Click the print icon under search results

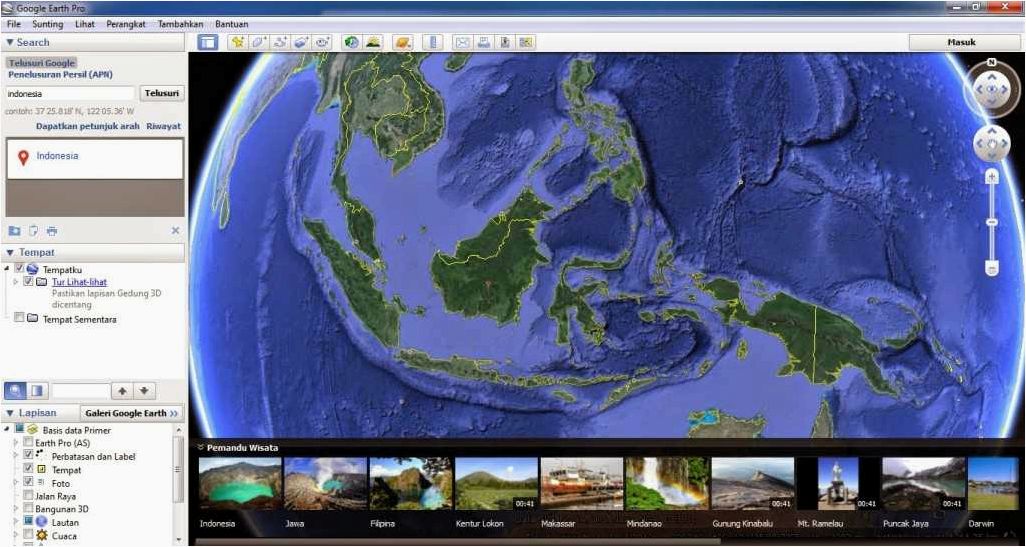coord(52,231)
